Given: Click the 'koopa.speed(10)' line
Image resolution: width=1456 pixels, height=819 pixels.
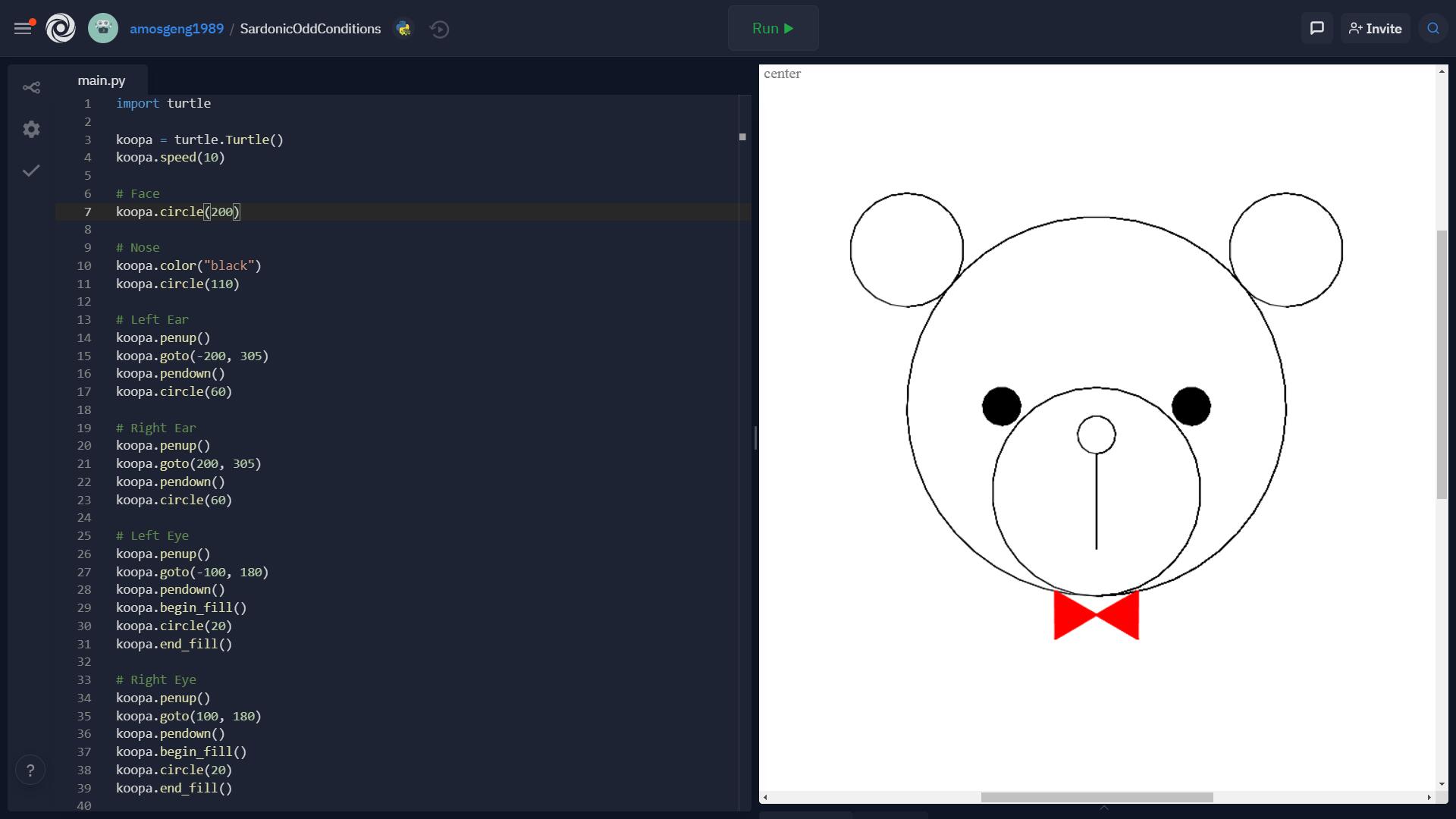Looking at the screenshot, I should (x=171, y=158).
